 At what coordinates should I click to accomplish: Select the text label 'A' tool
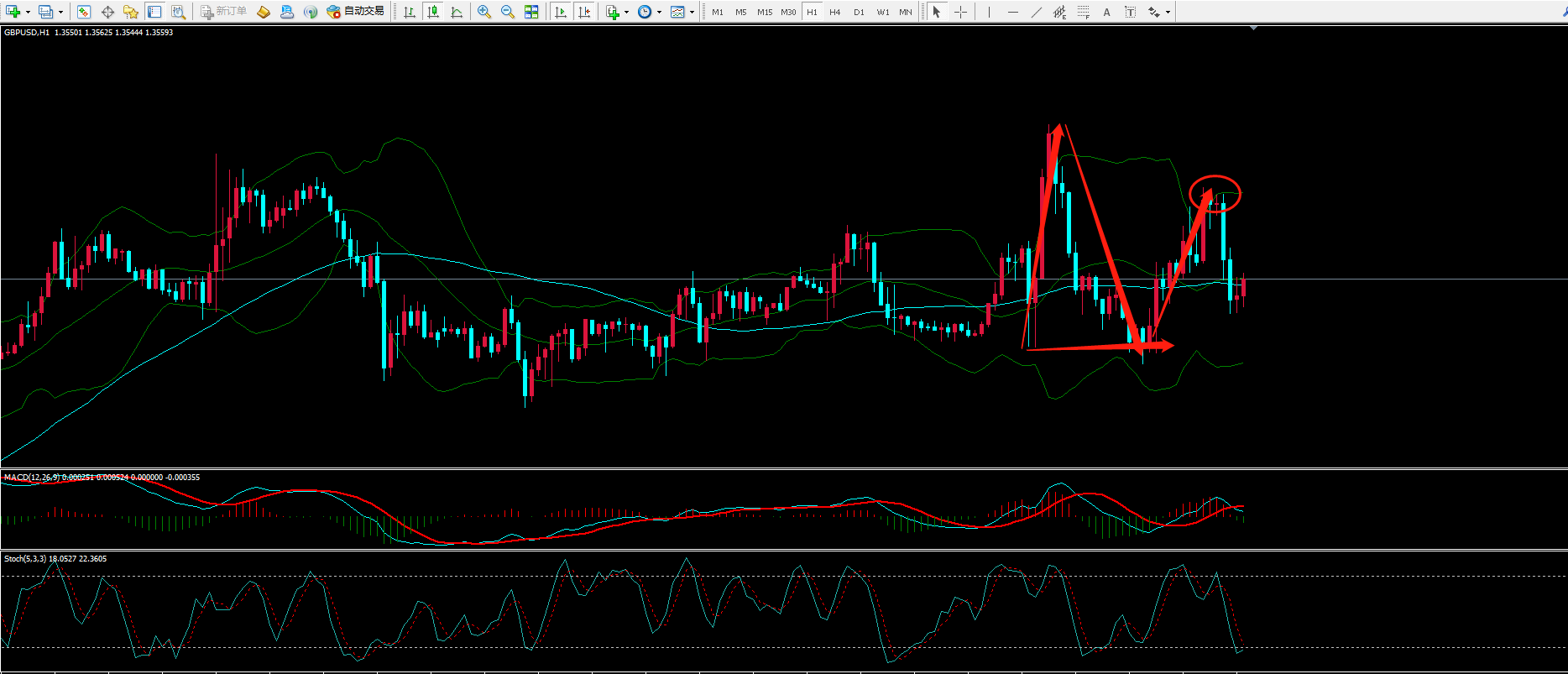click(1106, 12)
